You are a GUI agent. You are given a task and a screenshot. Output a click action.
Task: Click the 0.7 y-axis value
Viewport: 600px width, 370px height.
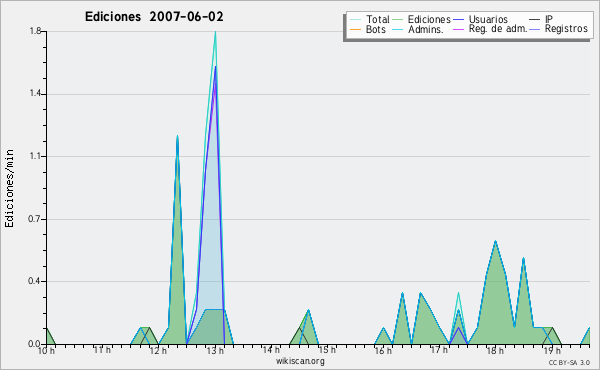tap(35, 219)
